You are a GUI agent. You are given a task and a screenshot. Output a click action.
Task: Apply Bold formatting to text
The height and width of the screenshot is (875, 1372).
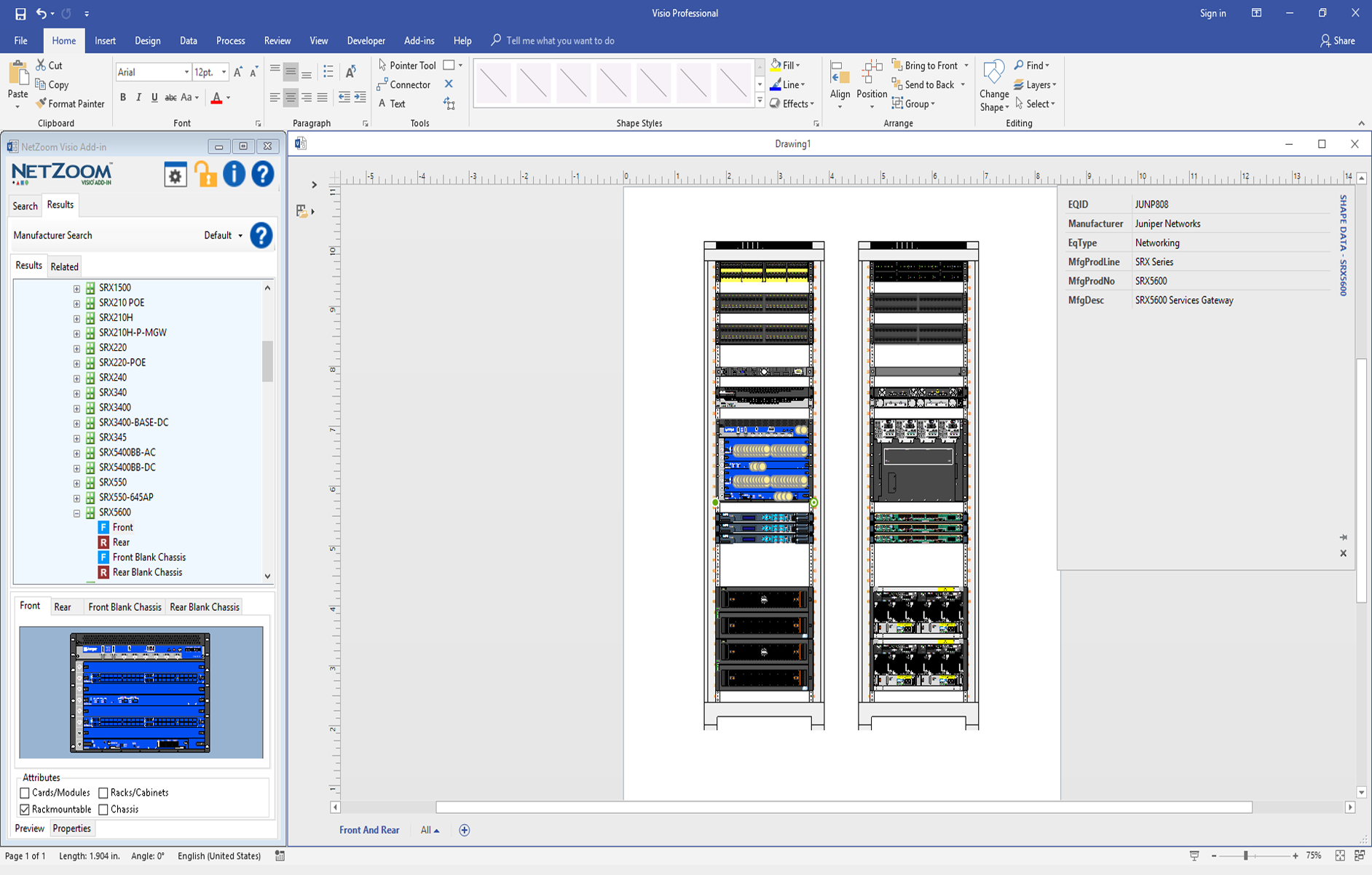[x=123, y=98]
